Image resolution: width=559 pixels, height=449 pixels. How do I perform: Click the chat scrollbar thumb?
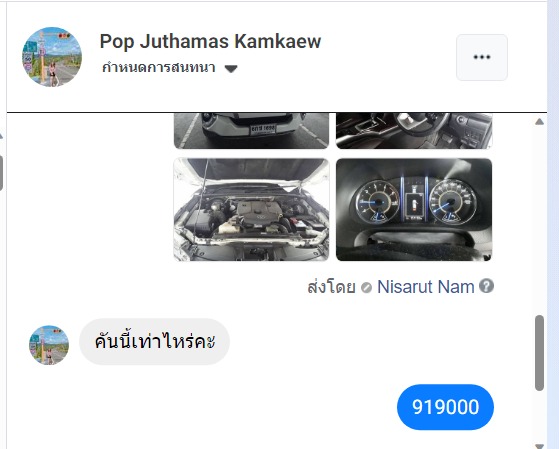(539, 353)
